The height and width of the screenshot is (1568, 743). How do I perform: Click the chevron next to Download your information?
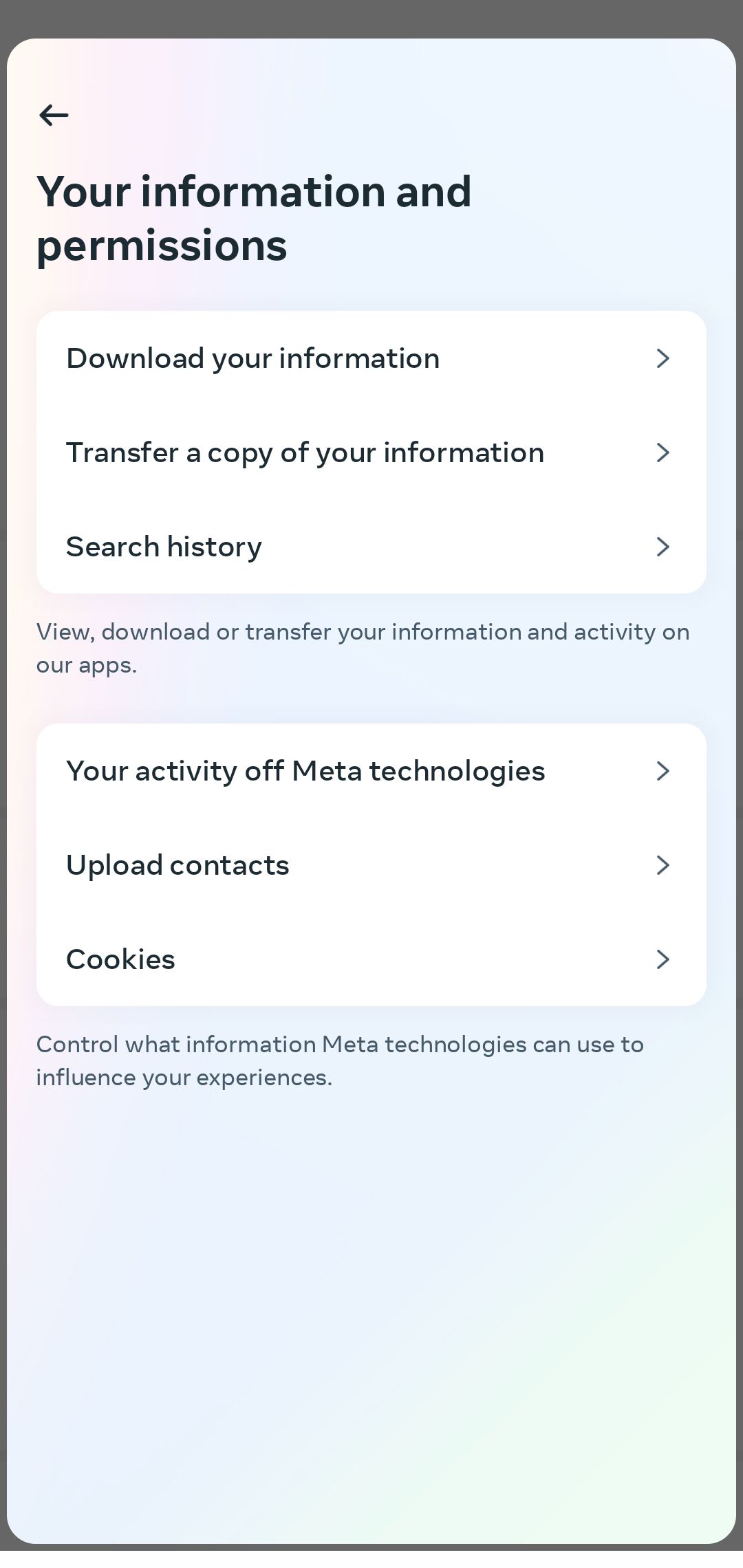tap(663, 358)
